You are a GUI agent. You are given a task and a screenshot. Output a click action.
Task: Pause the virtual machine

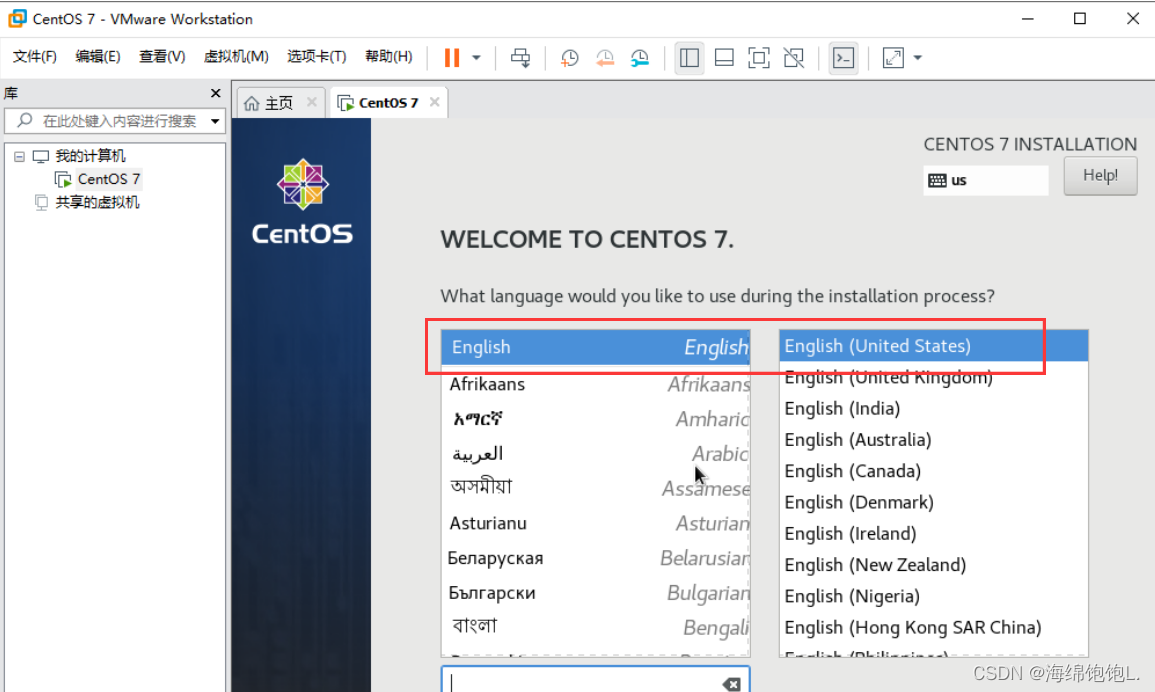[x=452, y=57]
